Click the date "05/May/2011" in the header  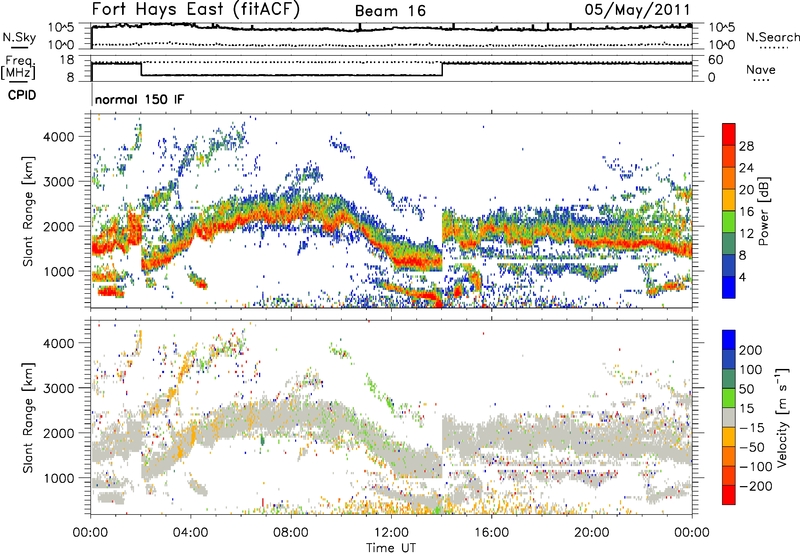point(637,10)
